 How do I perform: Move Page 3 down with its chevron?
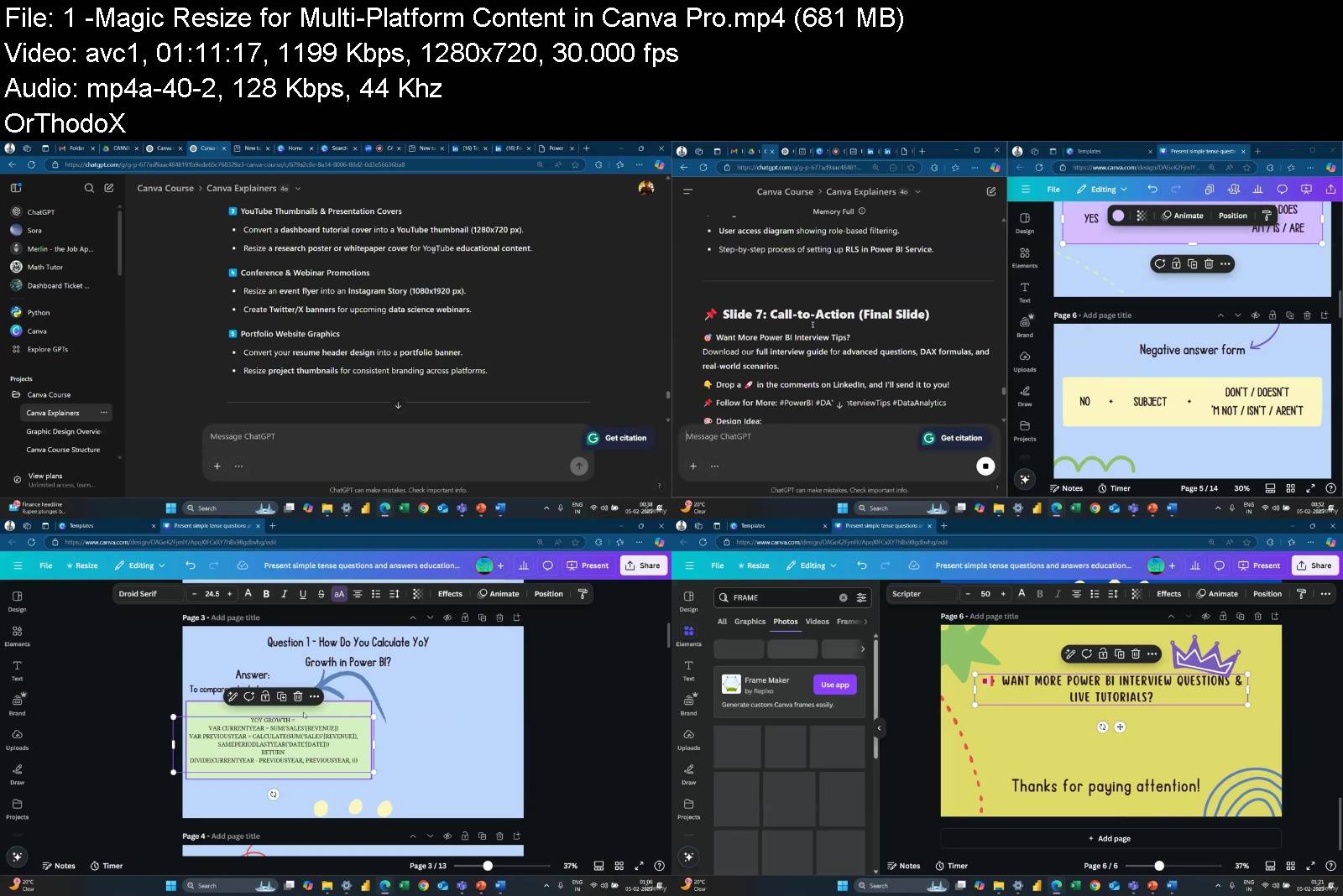[x=430, y=617]
